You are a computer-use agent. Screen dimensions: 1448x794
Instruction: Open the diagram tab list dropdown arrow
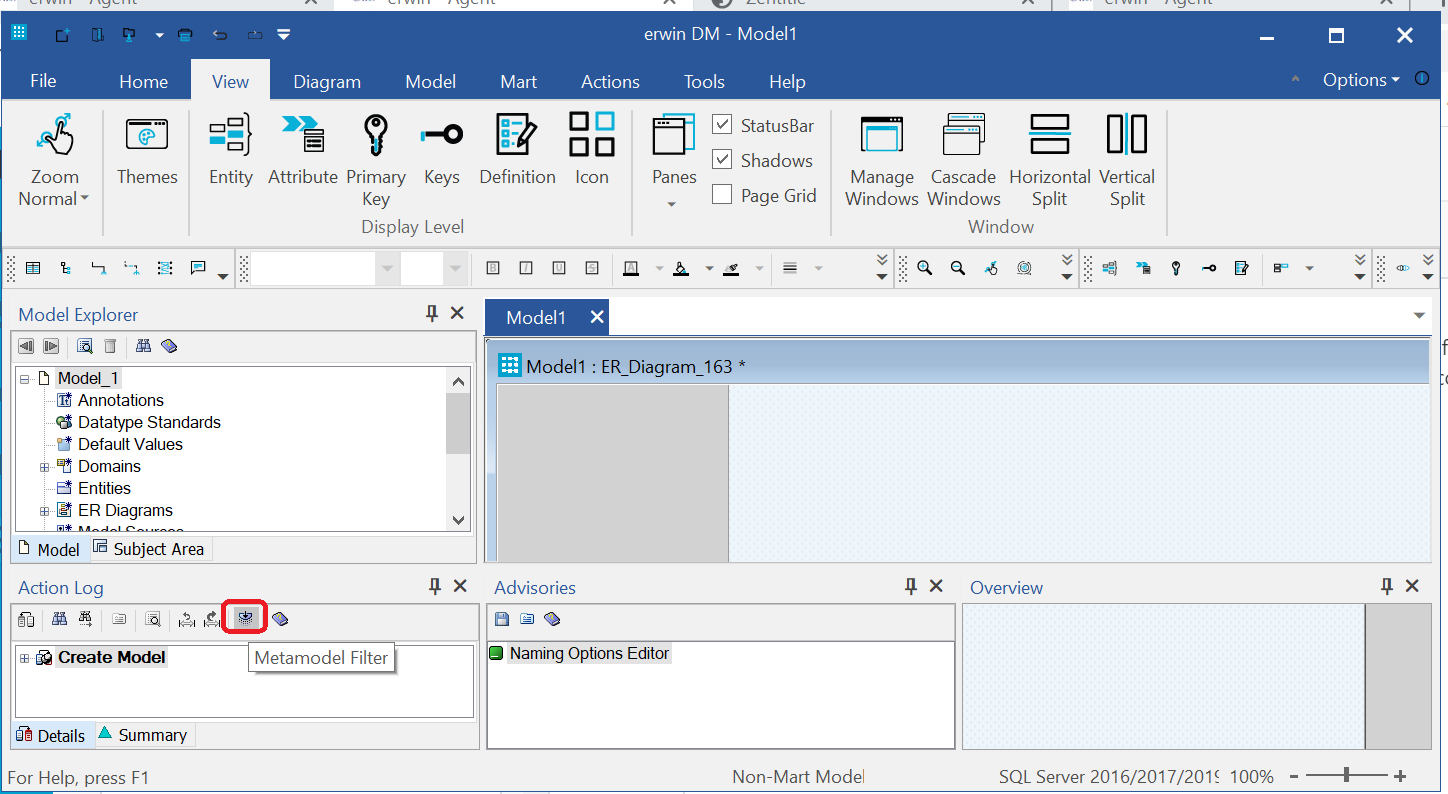click(x=1420, y=317)
